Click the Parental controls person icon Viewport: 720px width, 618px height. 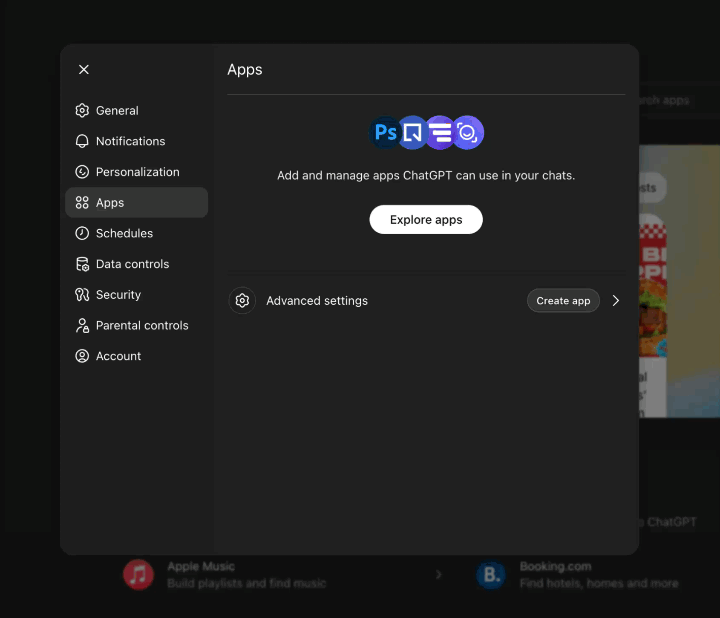[82, 326]
